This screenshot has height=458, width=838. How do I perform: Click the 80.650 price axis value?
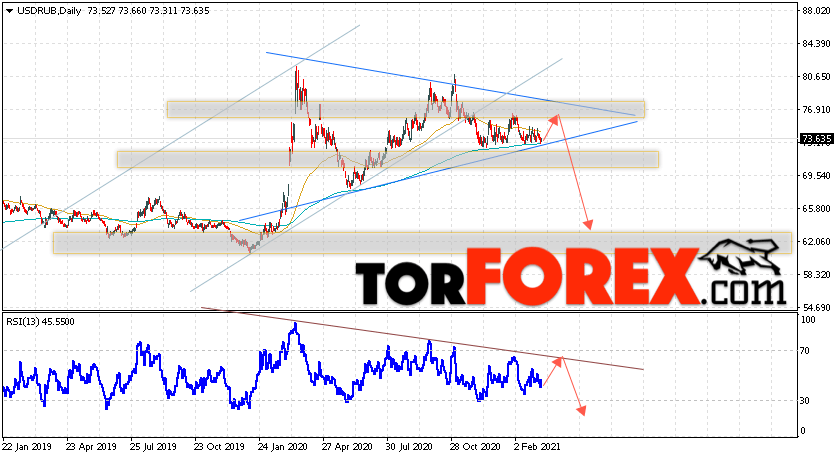point(817,77)
